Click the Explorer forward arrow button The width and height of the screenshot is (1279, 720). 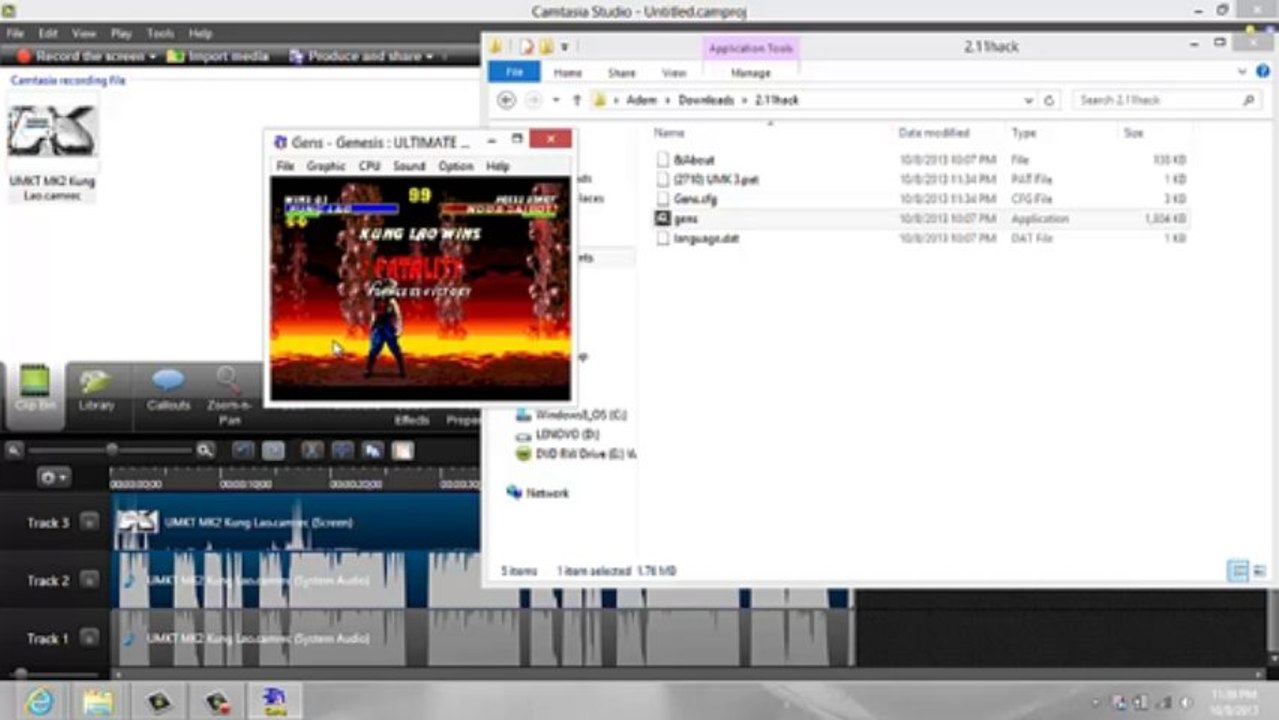(533, 100)
